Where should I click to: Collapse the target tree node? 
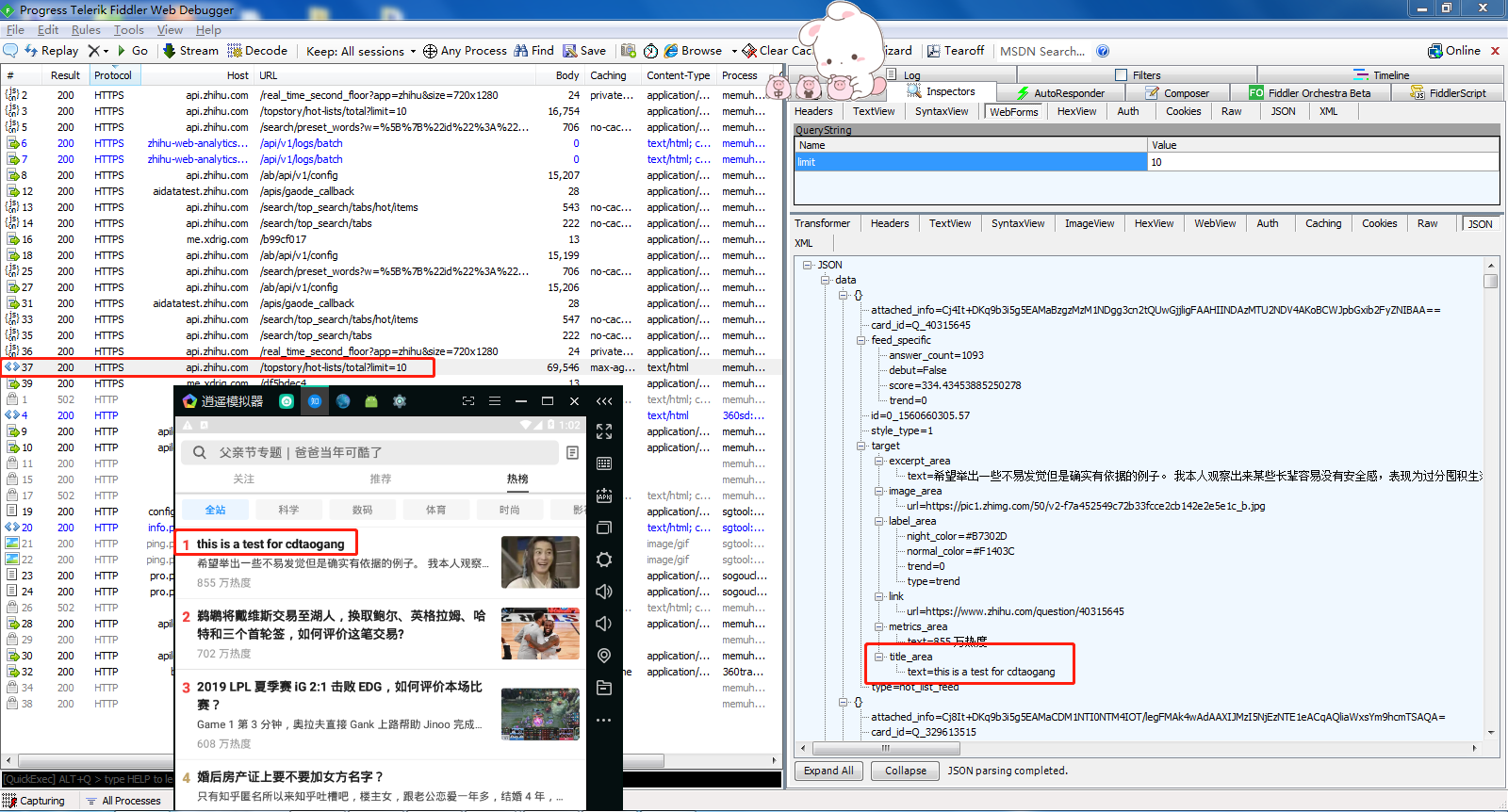tap(861, 446)
